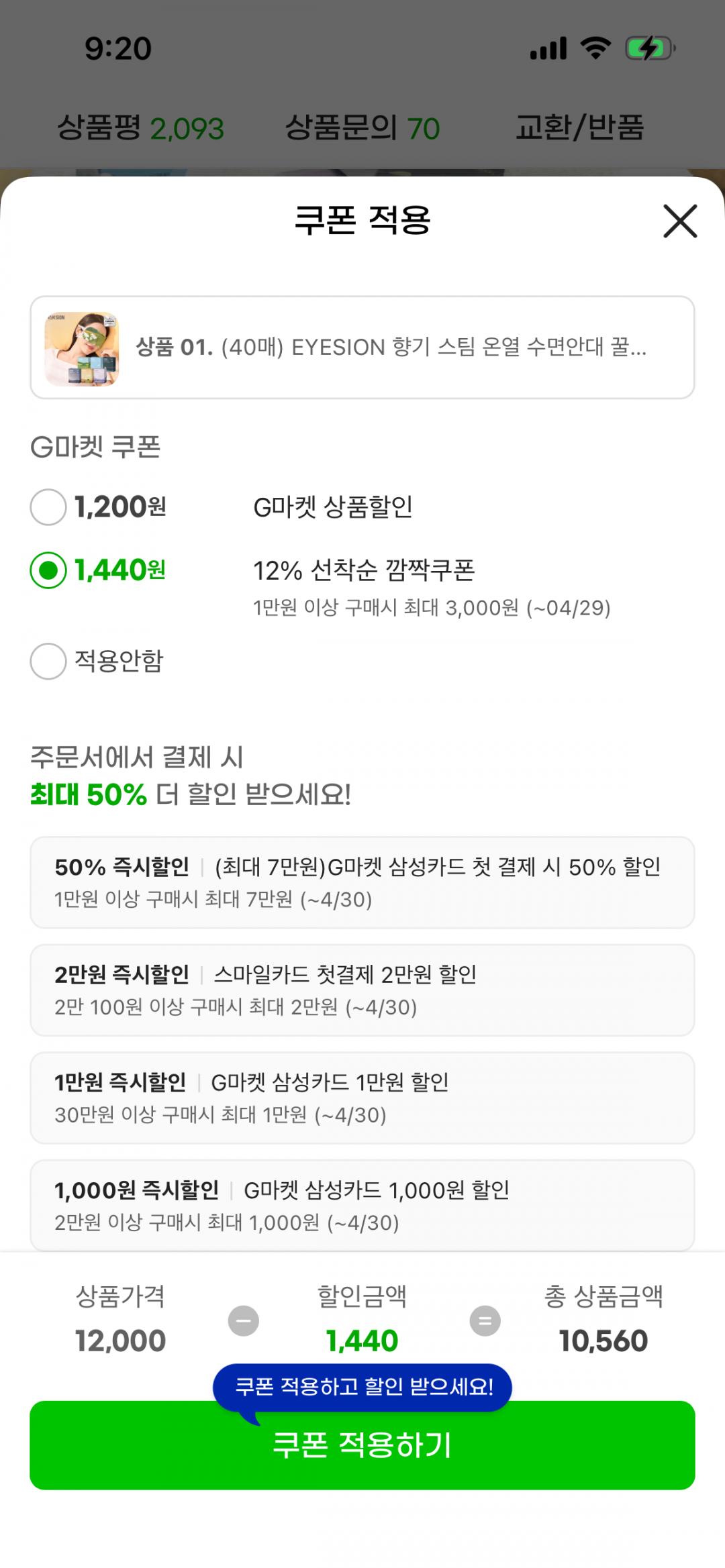Viewport: 725px width, 1568px height.
Task: Switch to the 상품문의 70 tab
Action: 362,127
